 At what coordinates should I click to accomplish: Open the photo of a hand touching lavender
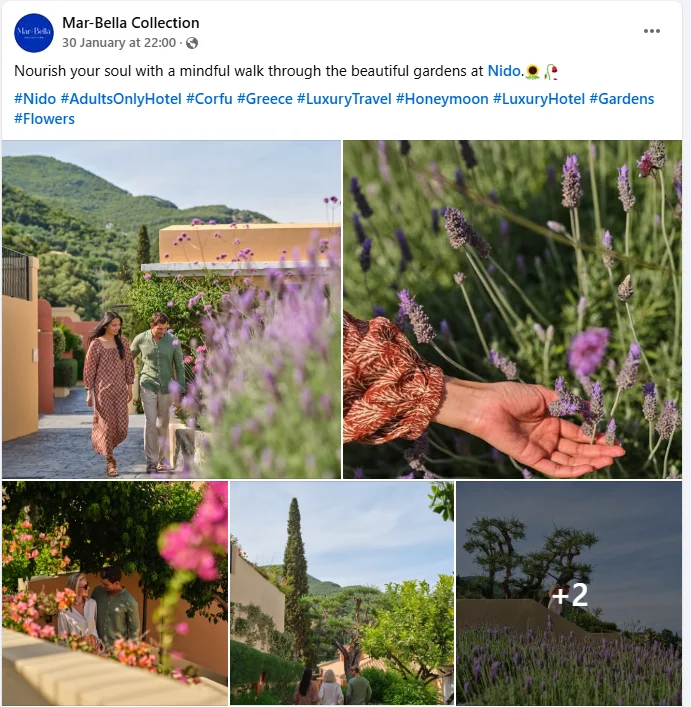(x=512, y=309)
